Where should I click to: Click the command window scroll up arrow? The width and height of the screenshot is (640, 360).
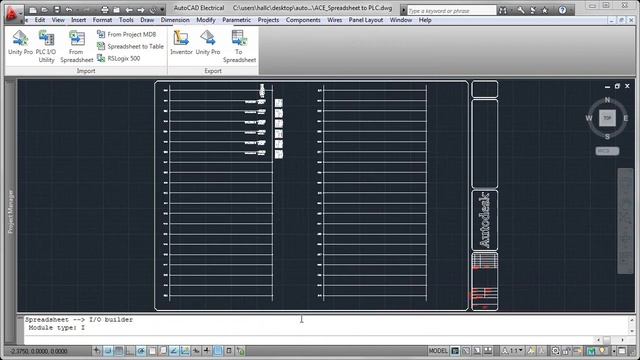click(x=632, y=320)
